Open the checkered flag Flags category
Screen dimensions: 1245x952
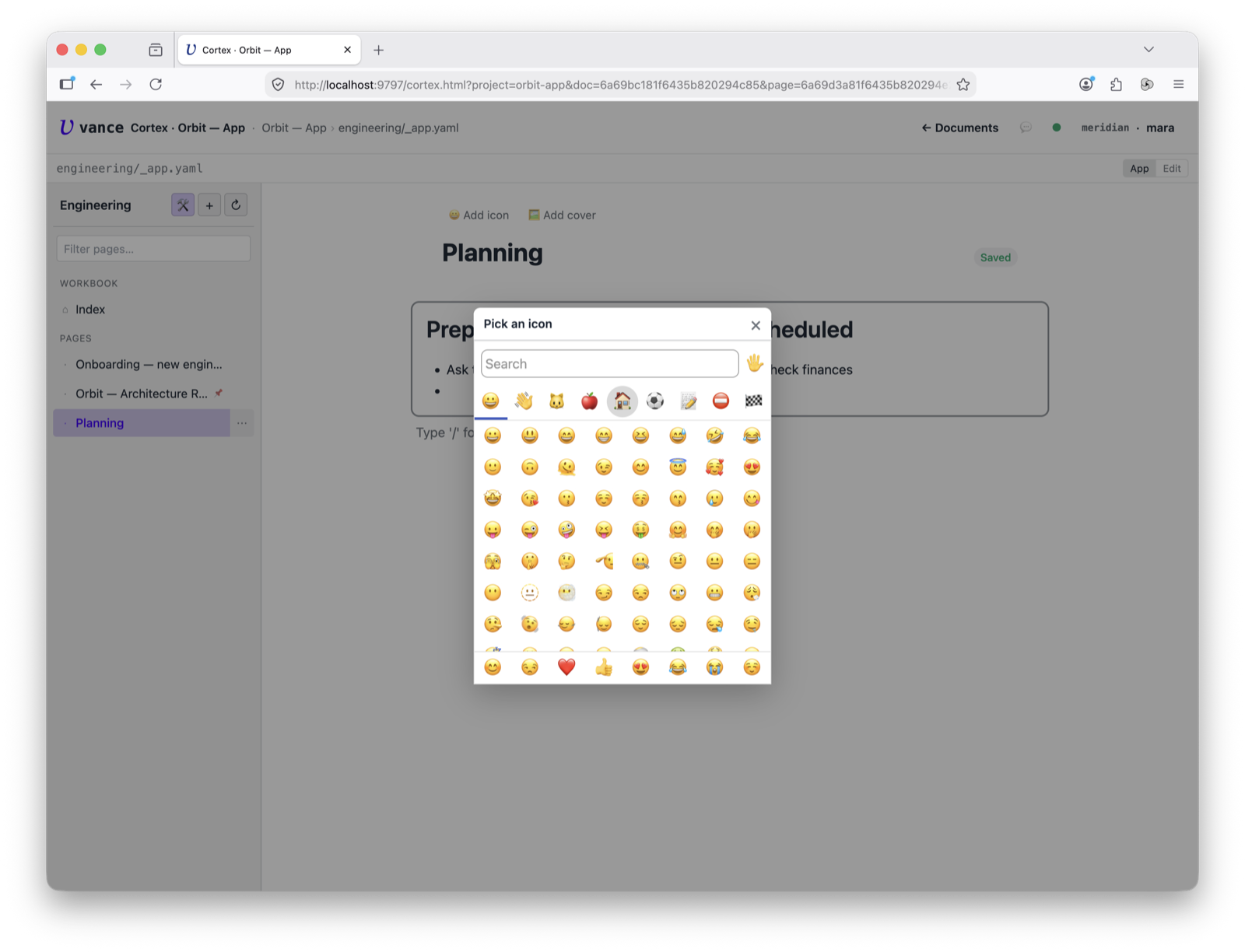tap(753, 401)
